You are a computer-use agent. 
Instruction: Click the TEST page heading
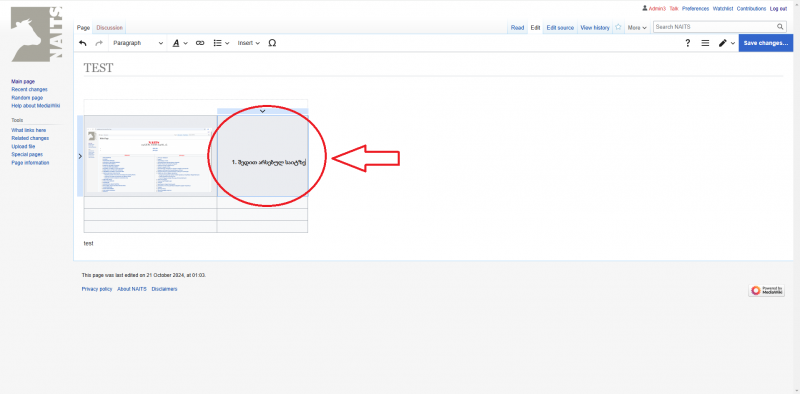tap(98, 68)
